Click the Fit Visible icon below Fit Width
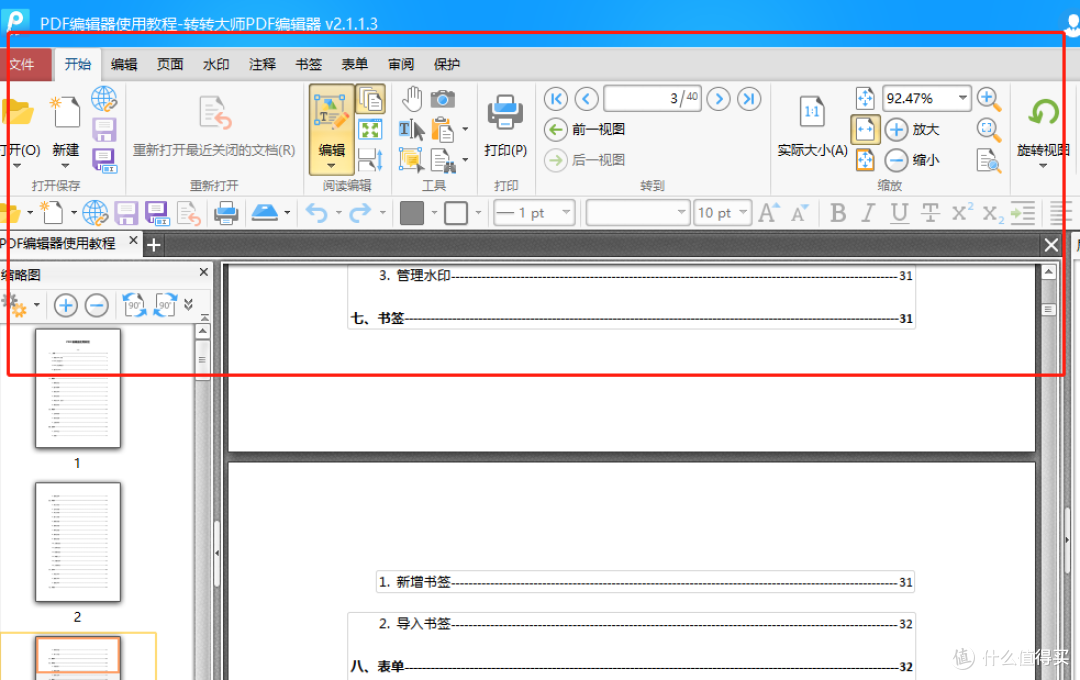Viewport: 1080px width, 680px height. point(865,160)
